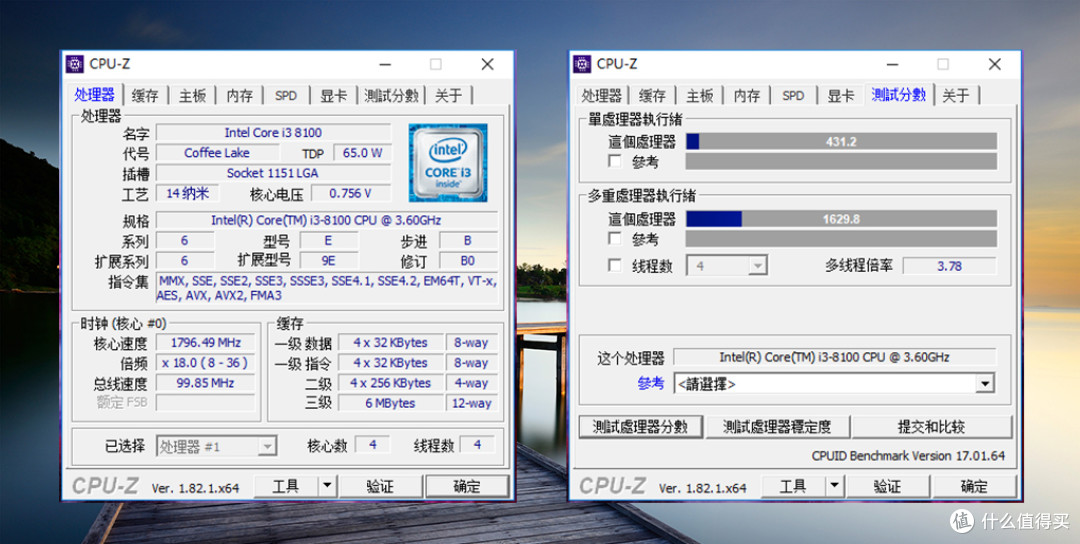
Task: Click the 核心速度 field 1796.49 MHz
Action: pyautogui.click(x=206, y=342)
